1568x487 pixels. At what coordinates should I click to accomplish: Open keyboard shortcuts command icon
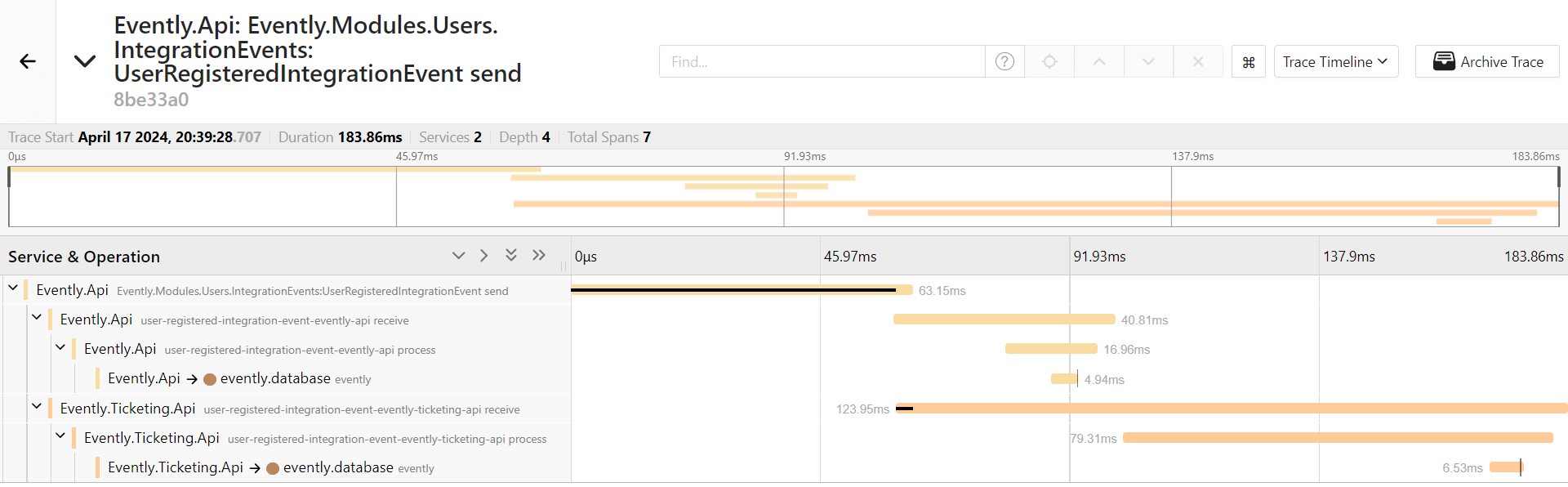coord(1248,62)
